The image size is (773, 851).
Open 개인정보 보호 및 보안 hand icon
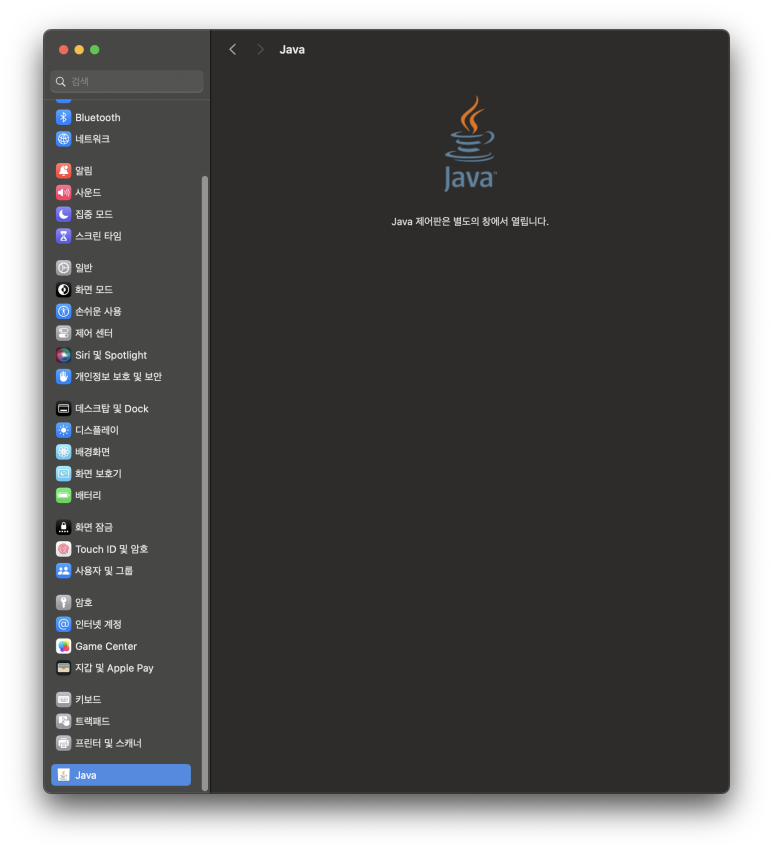[x=64, y=376]
